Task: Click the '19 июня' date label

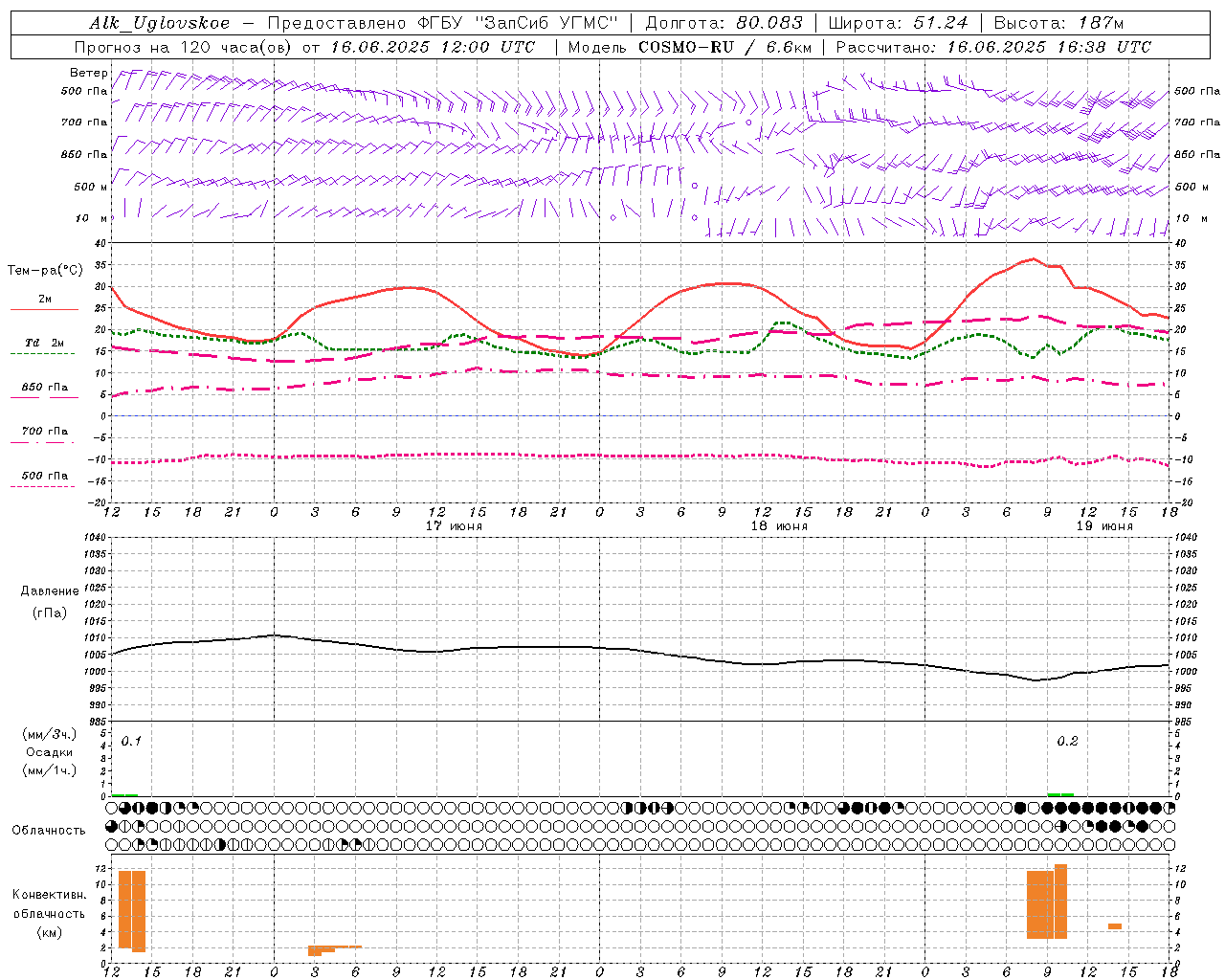Action: [1104, 526]
